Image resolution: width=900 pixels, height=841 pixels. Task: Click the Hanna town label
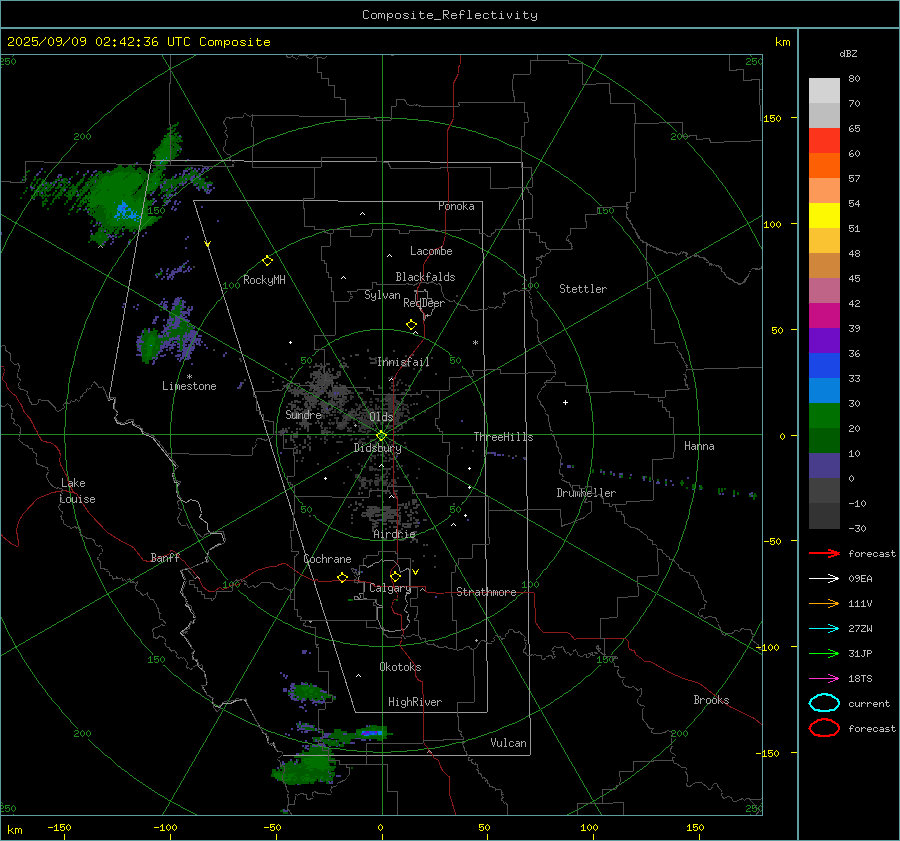pyautogui.click(x=699, y=446)
